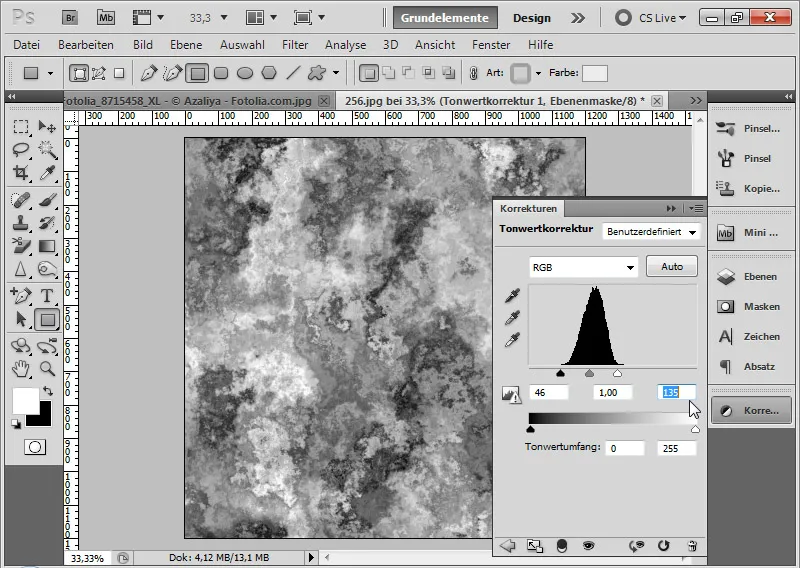Select the Pen tool in toolbox

click(x=21, y=295)
